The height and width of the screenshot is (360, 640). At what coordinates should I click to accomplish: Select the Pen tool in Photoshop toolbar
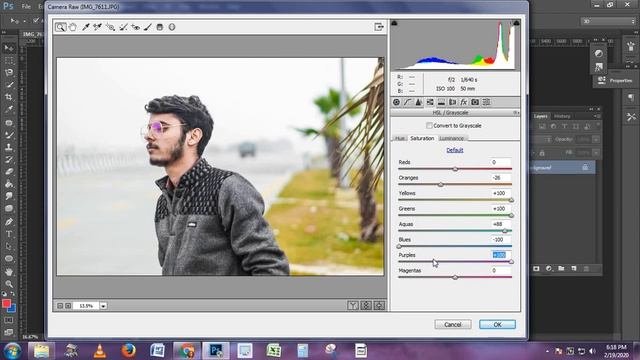(x=9, y=222)
